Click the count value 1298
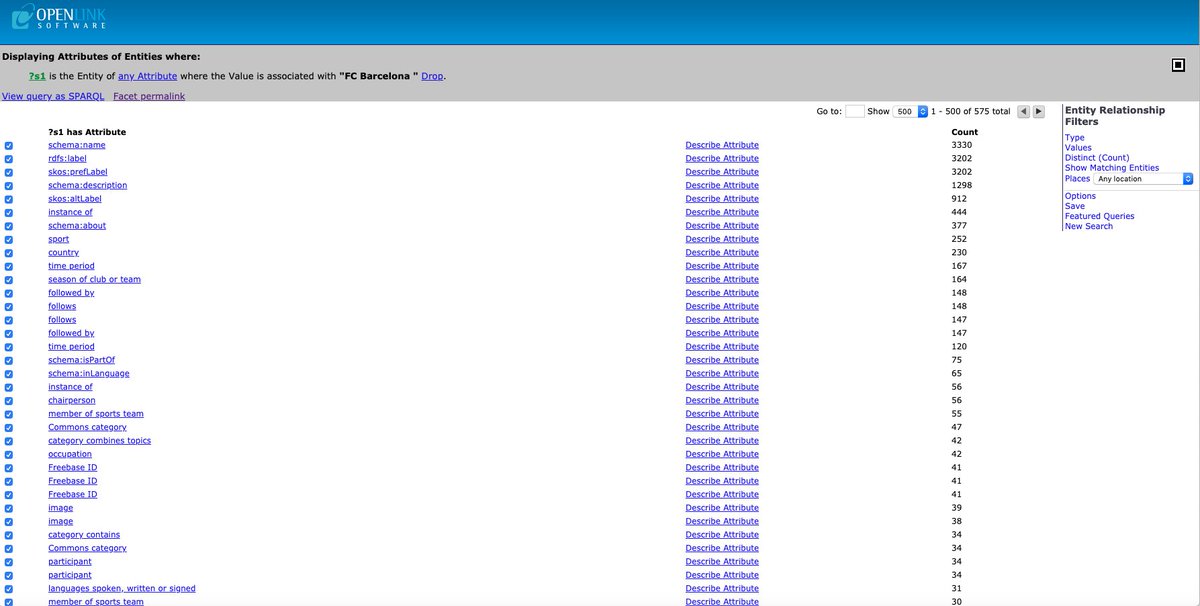The image size is (1200, 606). (962, 185)
